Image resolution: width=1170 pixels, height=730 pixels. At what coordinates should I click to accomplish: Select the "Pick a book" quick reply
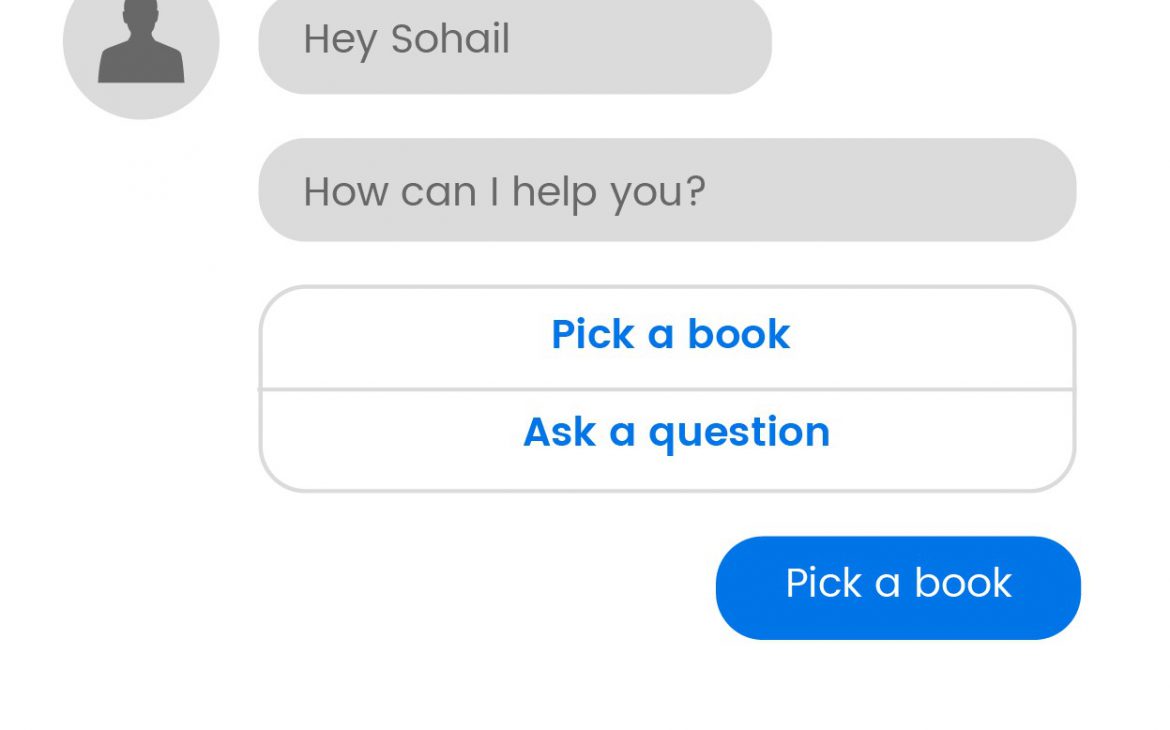(668, 337)
